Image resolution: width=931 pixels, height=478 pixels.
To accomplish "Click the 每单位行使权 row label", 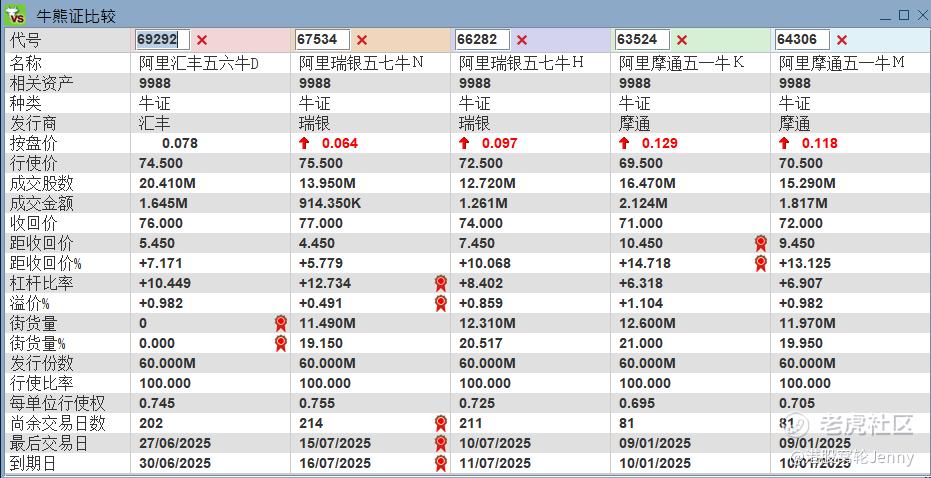I will (58, 403).
